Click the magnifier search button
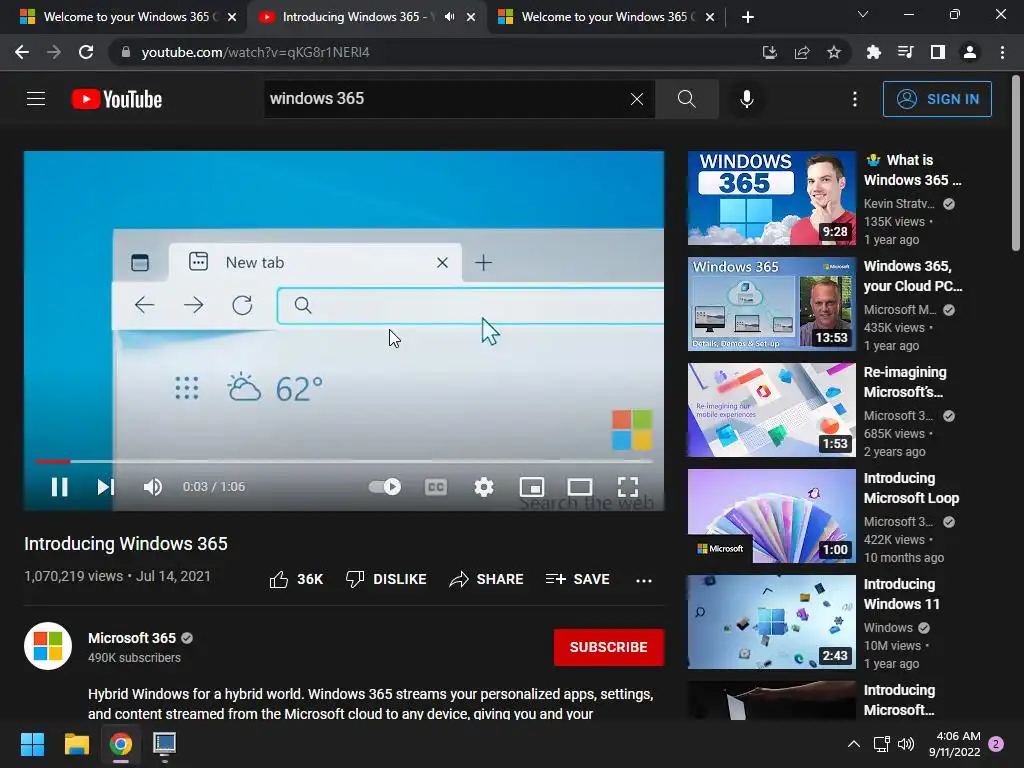Viewport: 1024px width, 768px height. click(x=686, y=99)
